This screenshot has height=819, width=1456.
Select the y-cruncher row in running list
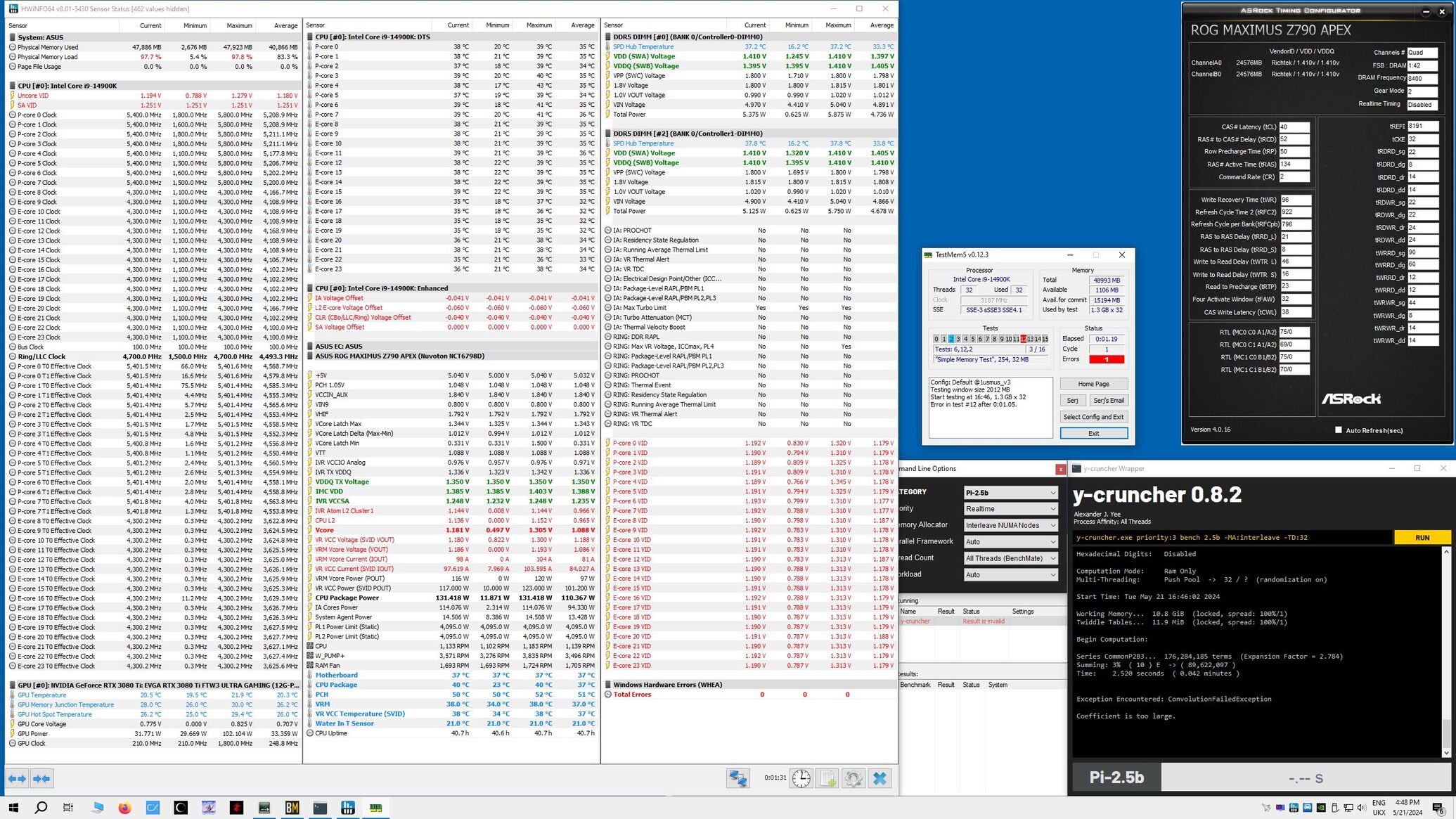(982, 621)
